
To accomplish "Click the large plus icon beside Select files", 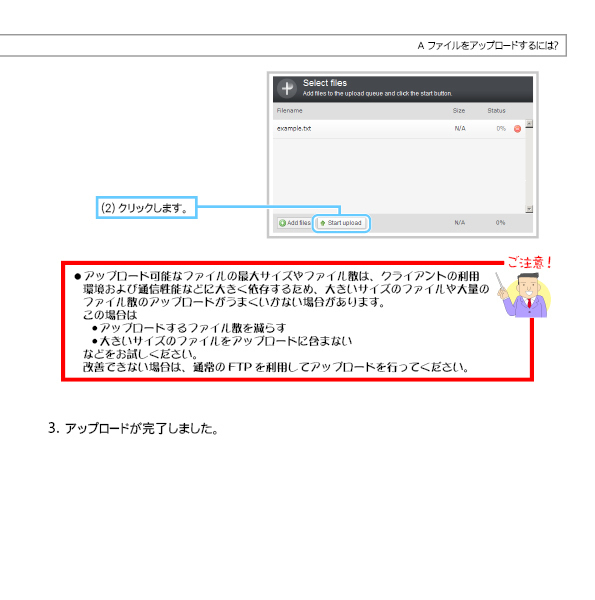I will pyautogui.click(x=287, y=89).
